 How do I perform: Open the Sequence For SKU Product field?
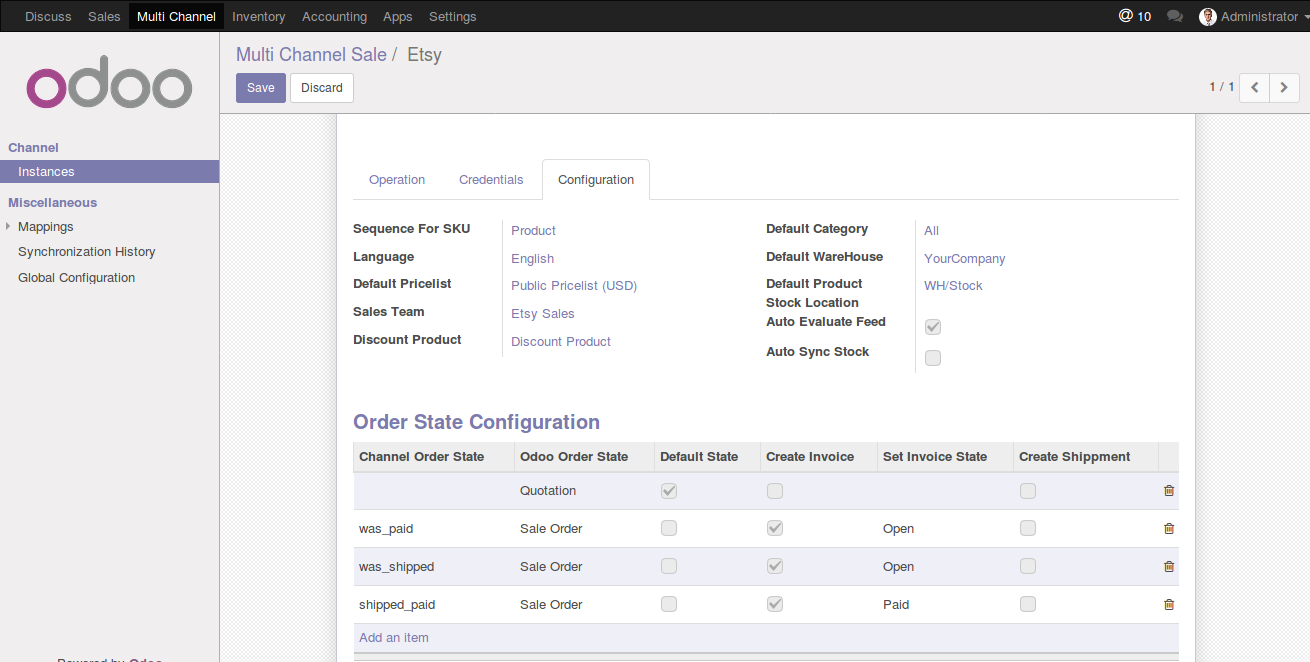tap(533, 230)
